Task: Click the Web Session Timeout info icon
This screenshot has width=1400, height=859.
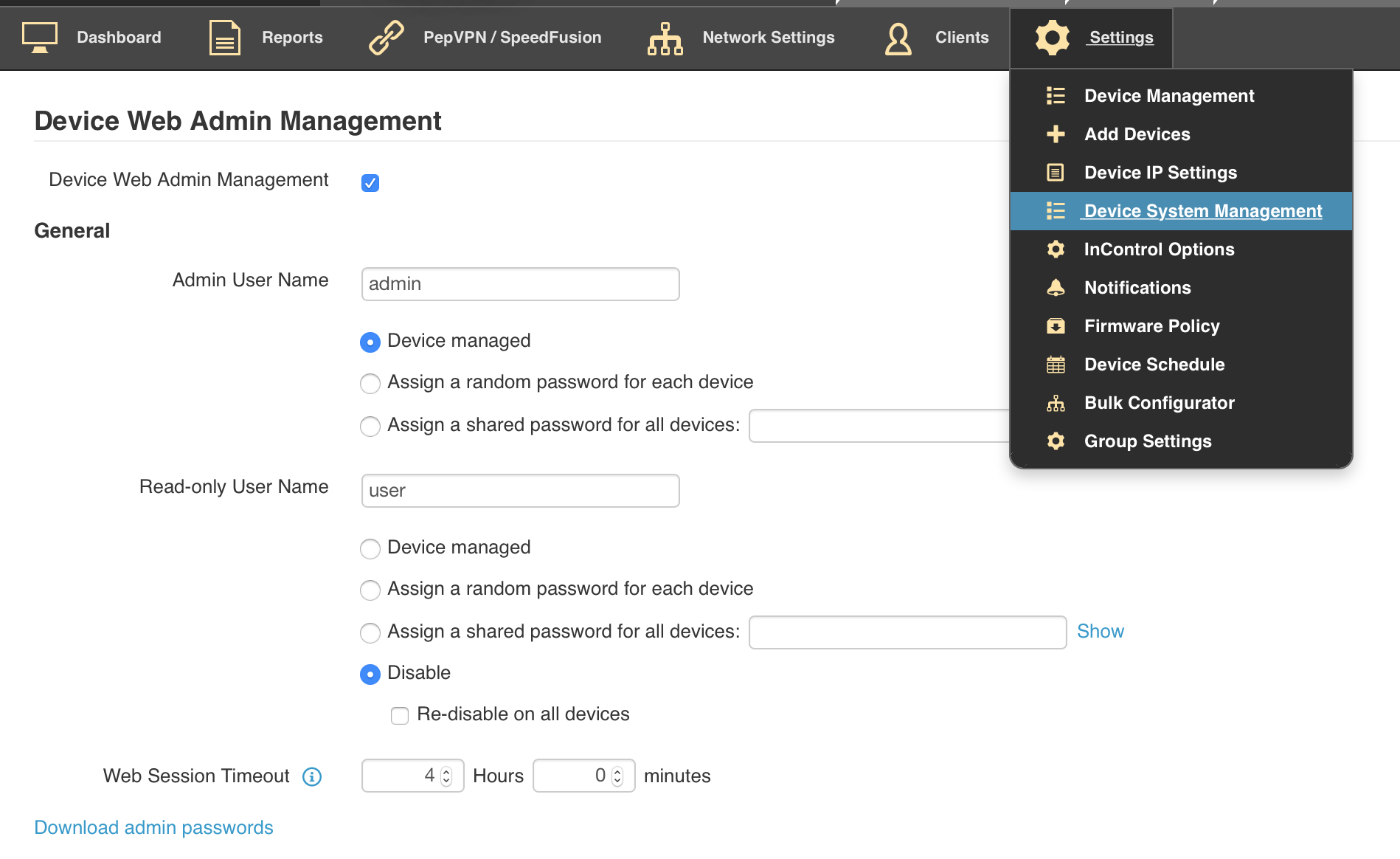Action: point(313,776)
